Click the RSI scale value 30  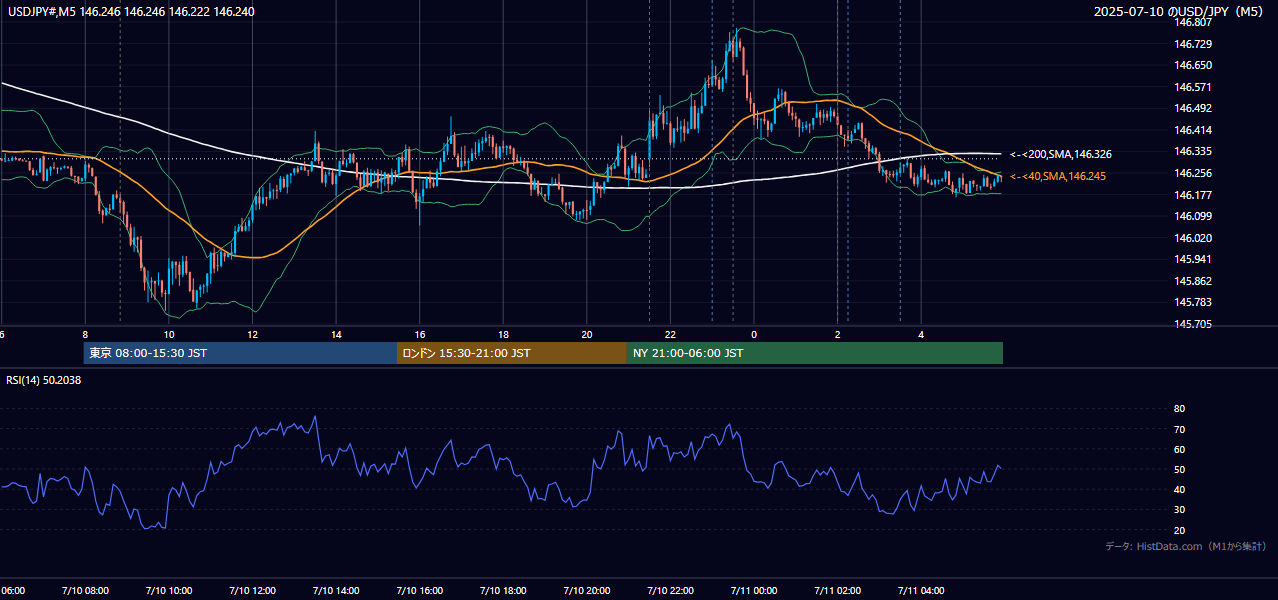pos(1179,509)
